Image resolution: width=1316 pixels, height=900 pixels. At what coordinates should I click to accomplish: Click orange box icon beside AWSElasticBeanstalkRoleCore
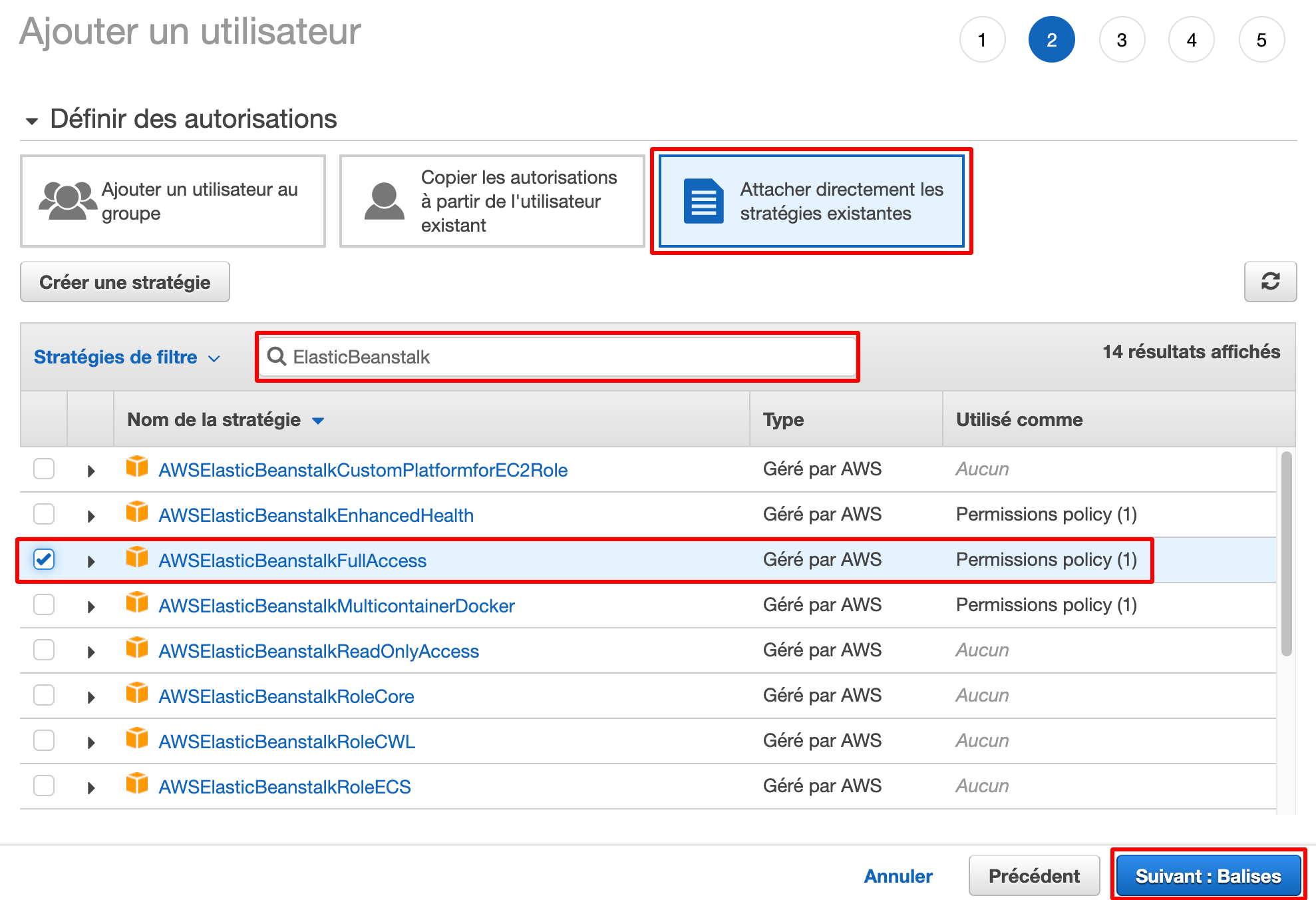(x=137, y=694)
